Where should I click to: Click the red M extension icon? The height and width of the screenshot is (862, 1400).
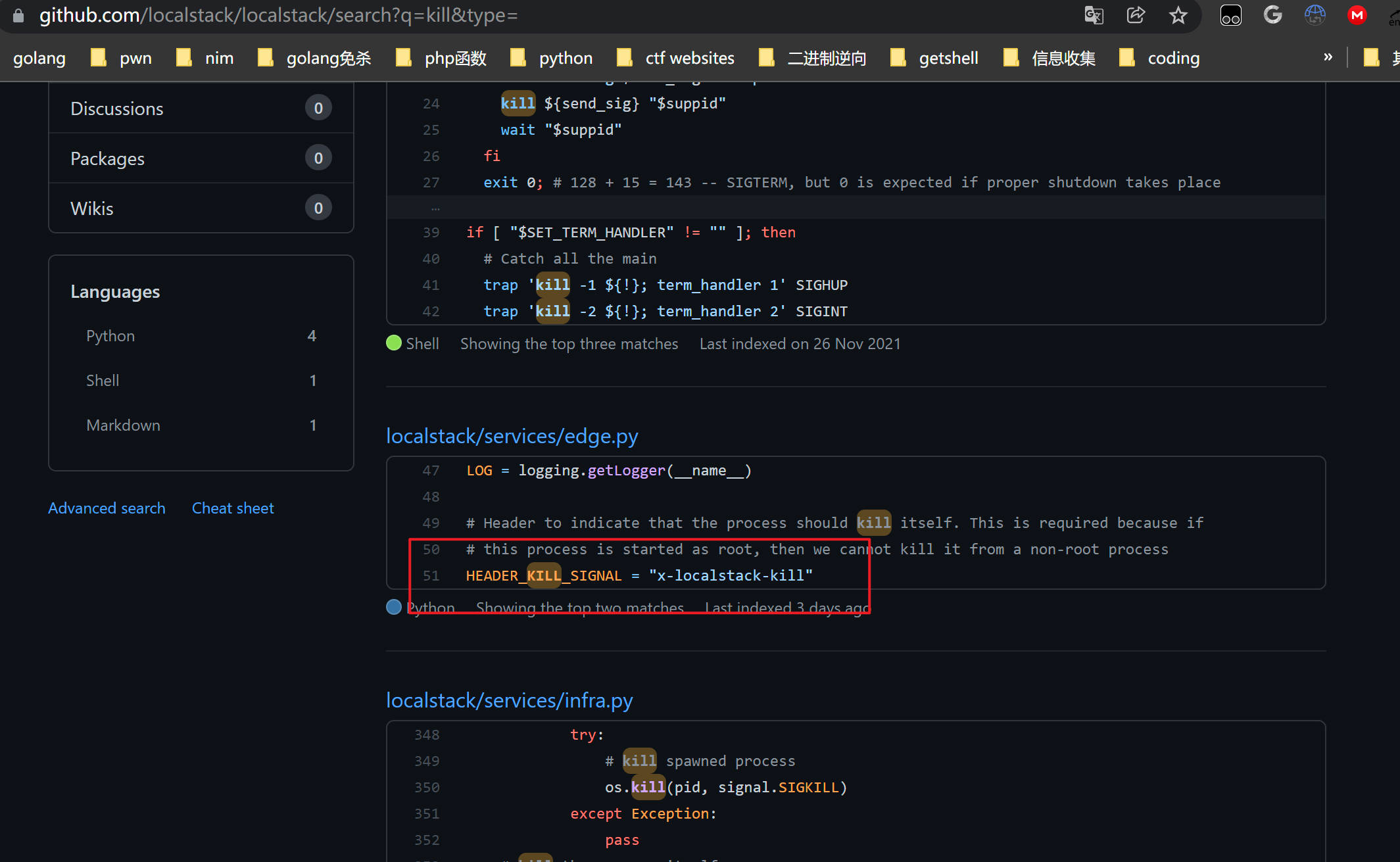[x=1357, y=15]
